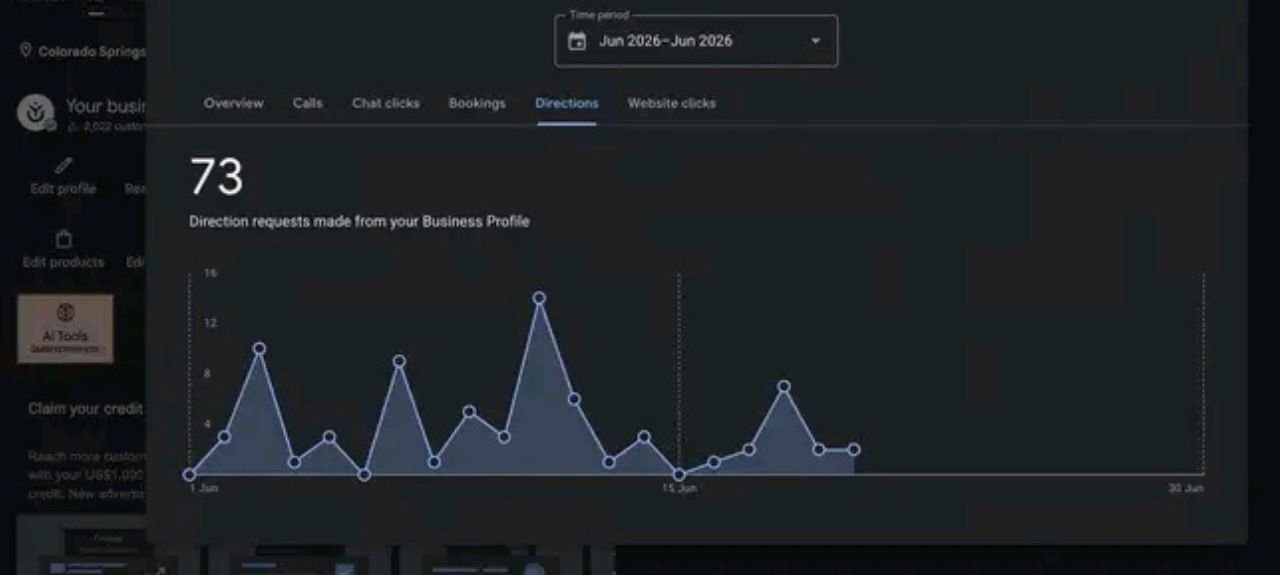Viewport: 1280px width, 575px height.
Task: Open the Website clicks tab
Action: [672, 103]
